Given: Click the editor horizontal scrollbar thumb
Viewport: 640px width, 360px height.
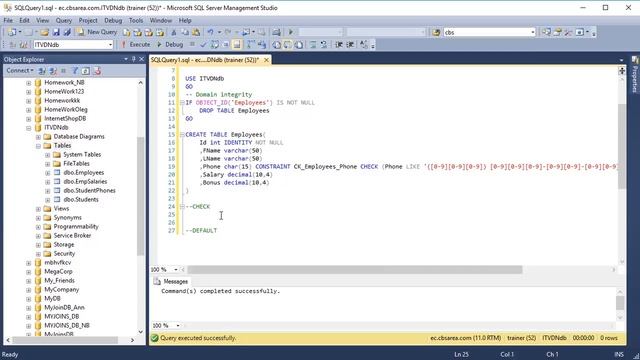Looking at the screenshot, I should (x=354, y=269).
